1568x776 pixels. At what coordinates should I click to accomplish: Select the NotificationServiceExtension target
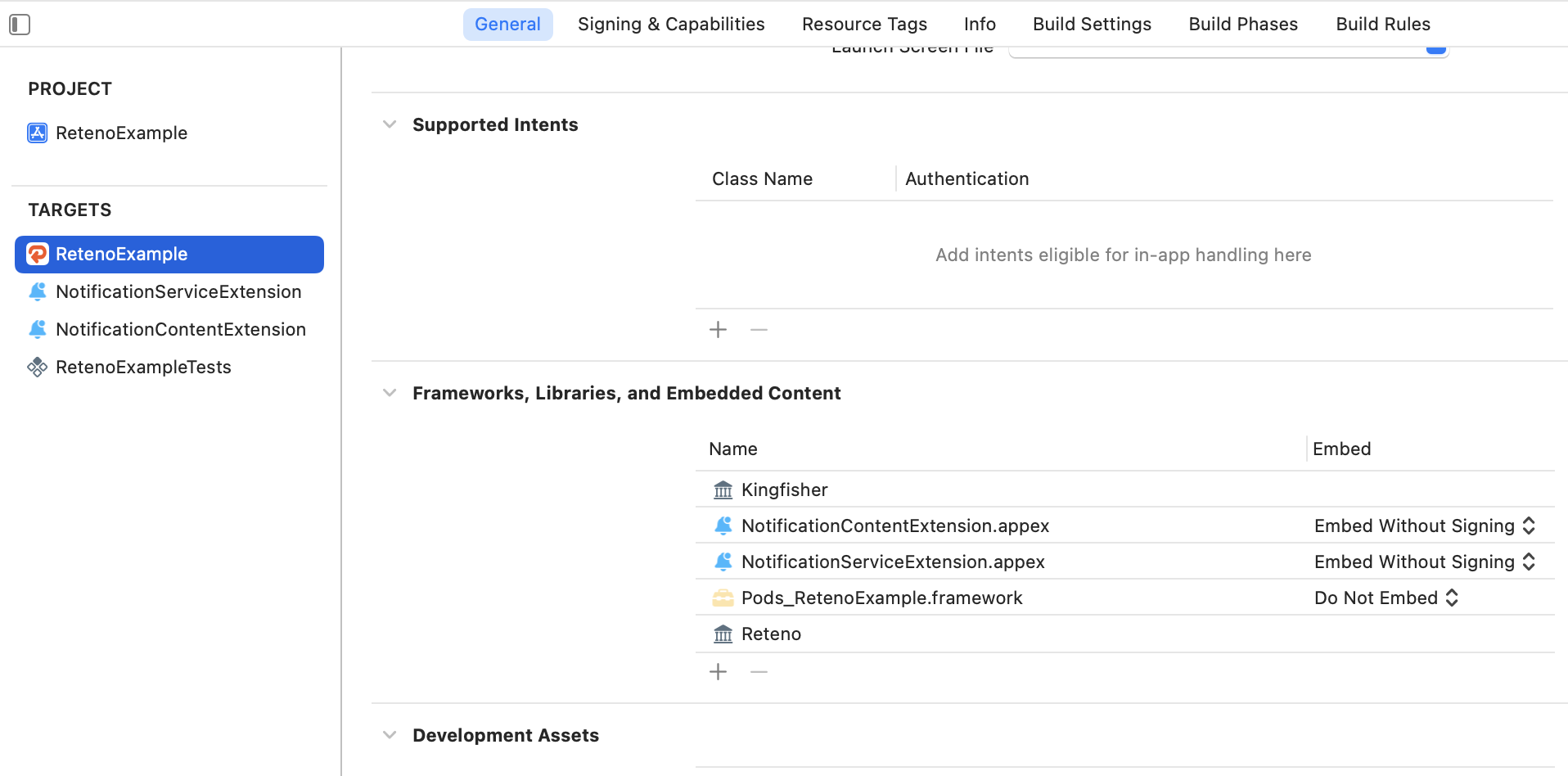point(169,291)
